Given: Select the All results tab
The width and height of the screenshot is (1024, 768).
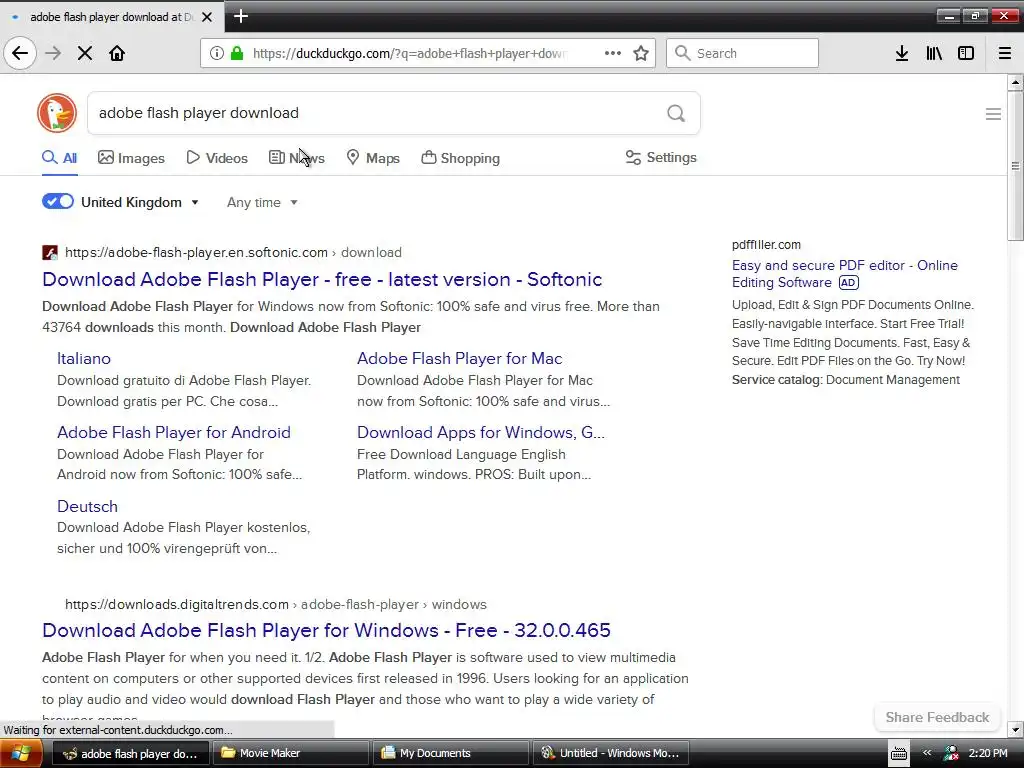Looking at the screenshot, I should [59, 157].
